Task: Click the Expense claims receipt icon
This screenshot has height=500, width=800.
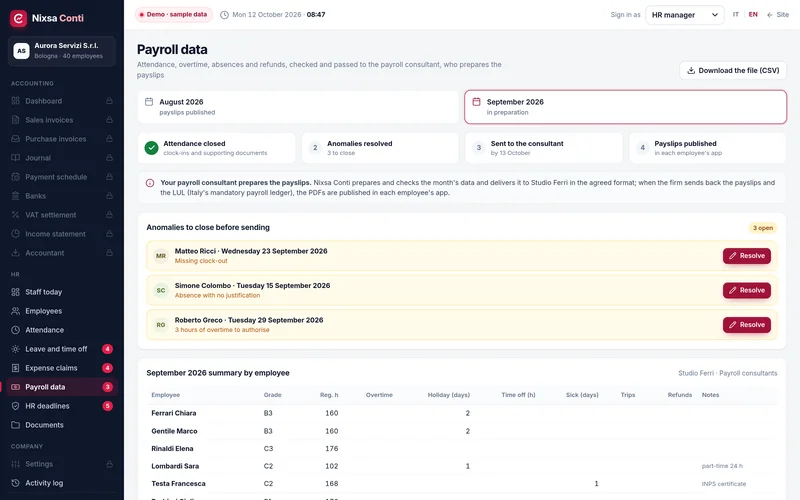Action: click(15, 368)
